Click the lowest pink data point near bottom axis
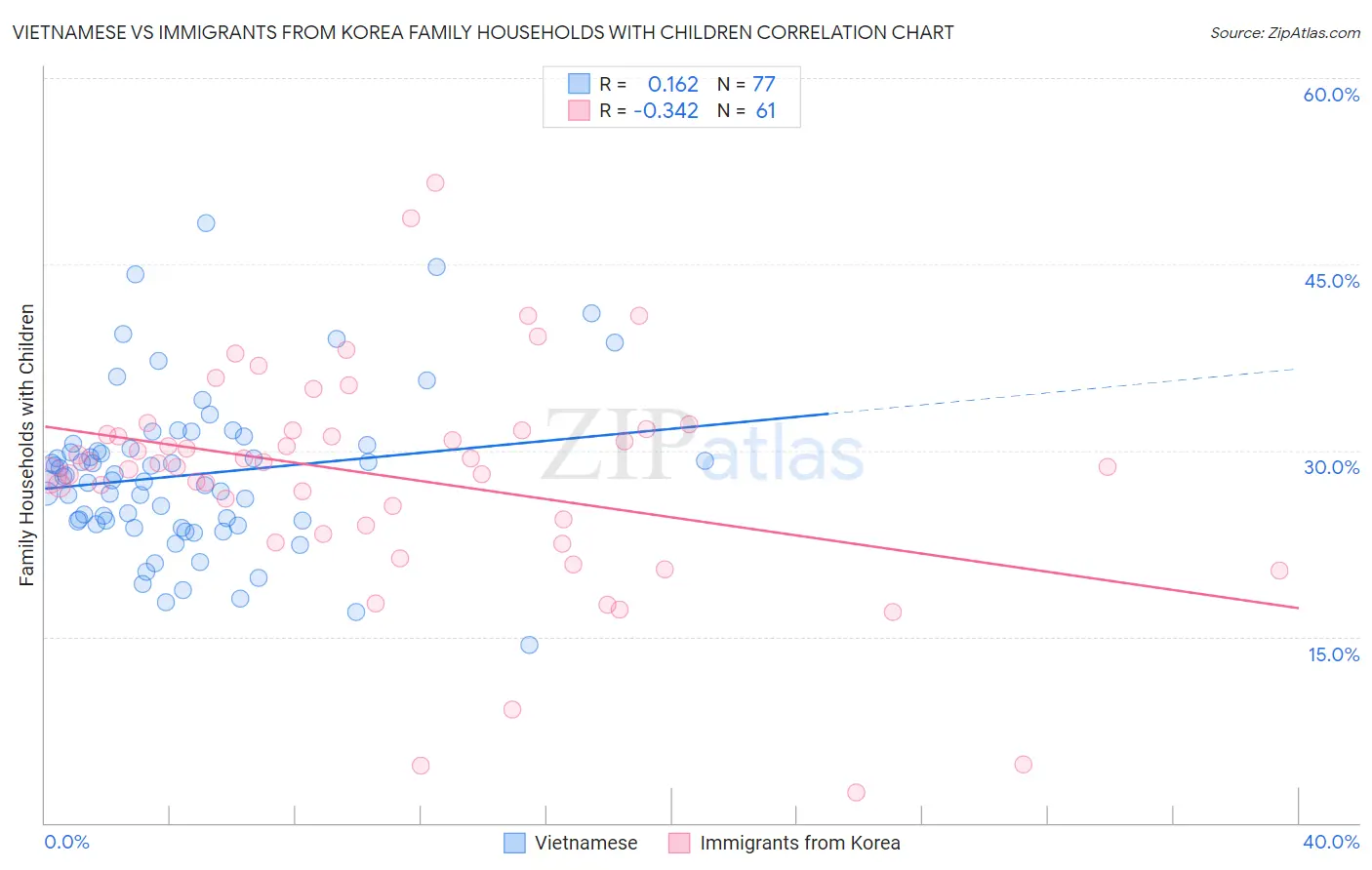Viewport: 1372px width, 870px height. point(856,792)
